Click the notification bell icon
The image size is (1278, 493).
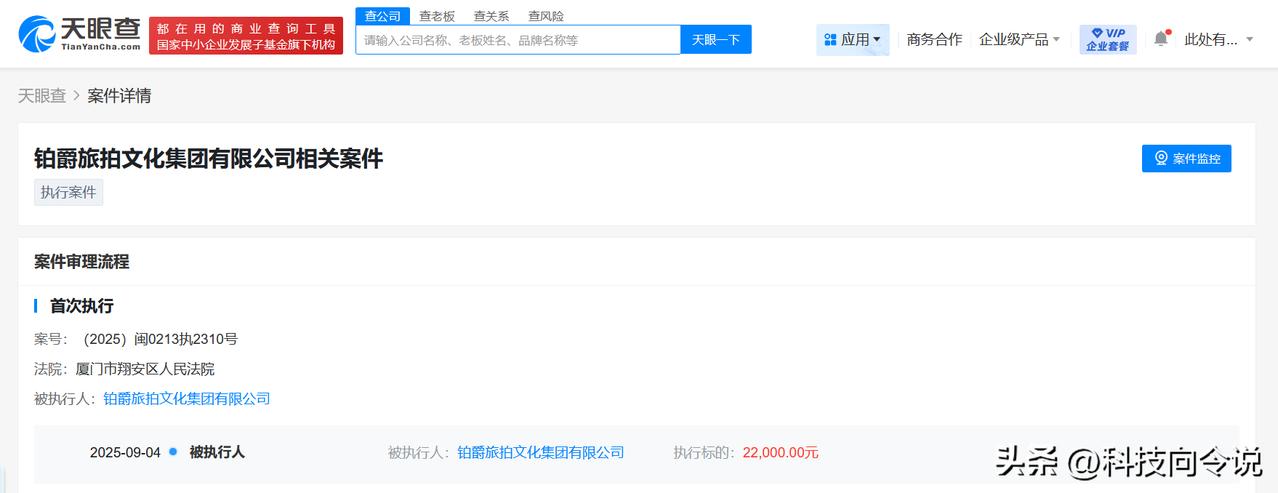click(x=1161, y=38)
